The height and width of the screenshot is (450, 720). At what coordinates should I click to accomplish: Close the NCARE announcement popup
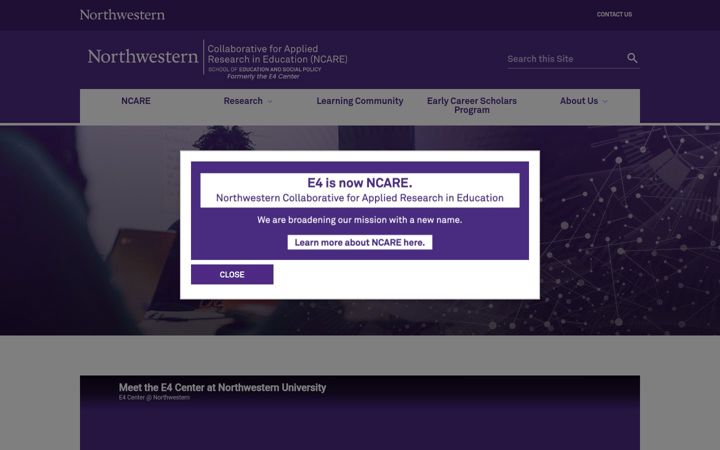[x=232, y=274]
